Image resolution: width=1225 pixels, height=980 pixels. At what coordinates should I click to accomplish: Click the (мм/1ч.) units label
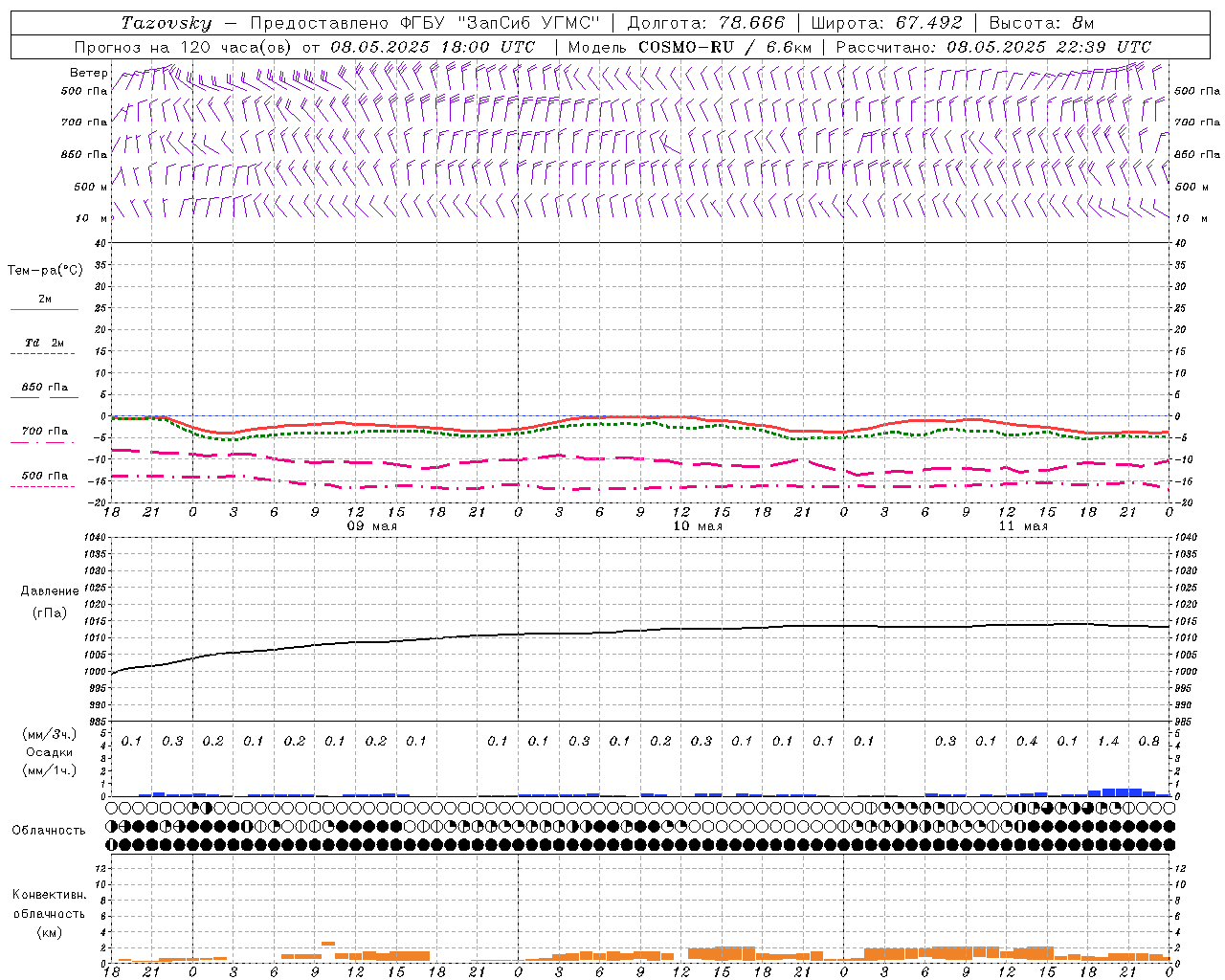click(x=49, y=770)
